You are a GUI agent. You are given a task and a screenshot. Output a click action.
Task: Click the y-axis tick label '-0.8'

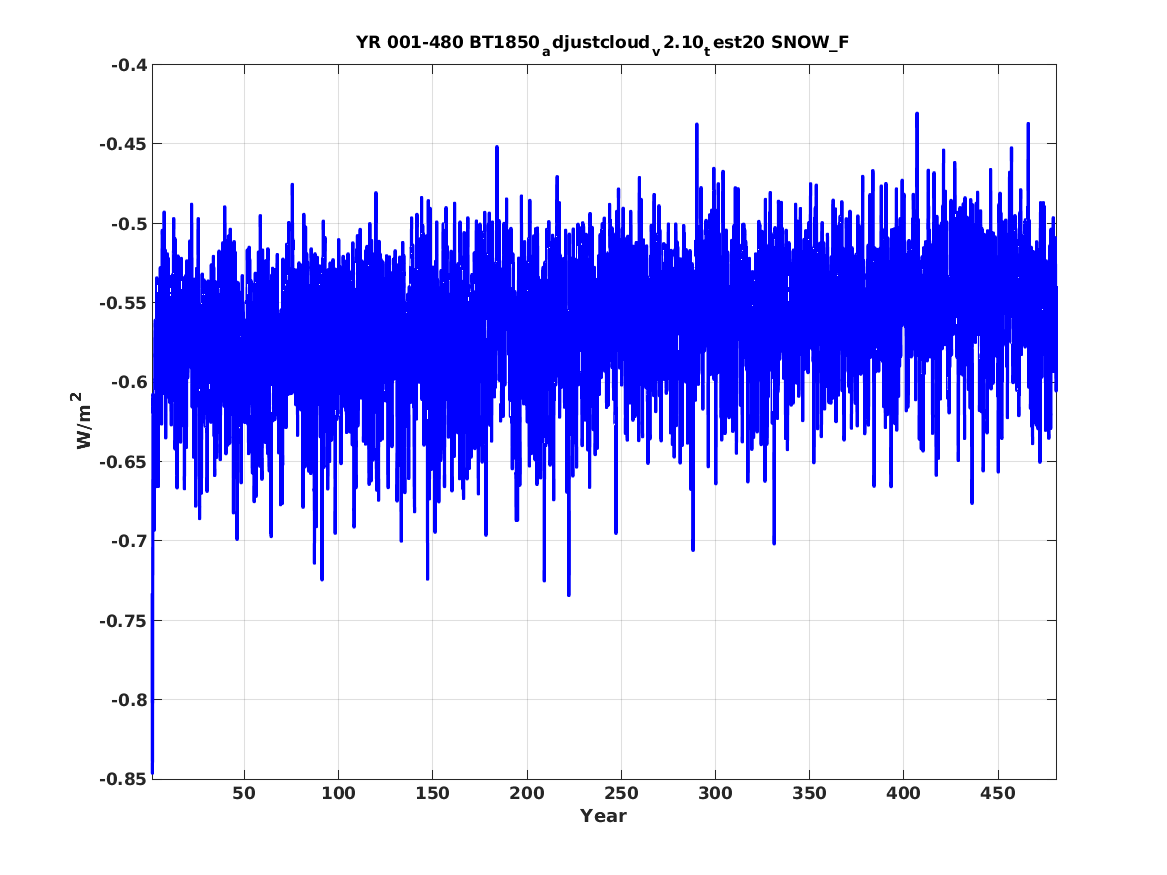pos(129,700)
